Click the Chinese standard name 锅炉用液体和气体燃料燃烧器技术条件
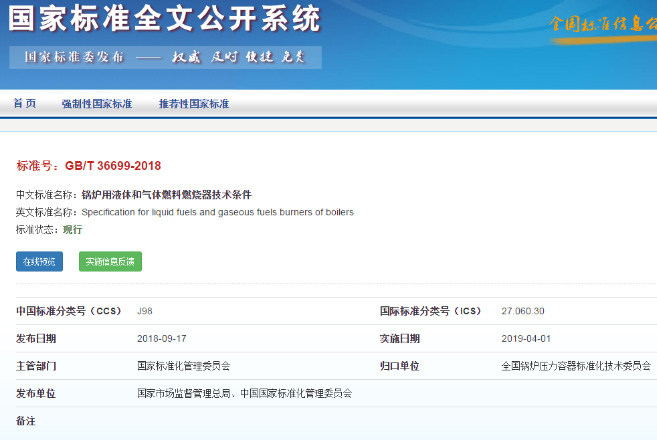Viewport: 657px width, 445px height. pos(166,195)
